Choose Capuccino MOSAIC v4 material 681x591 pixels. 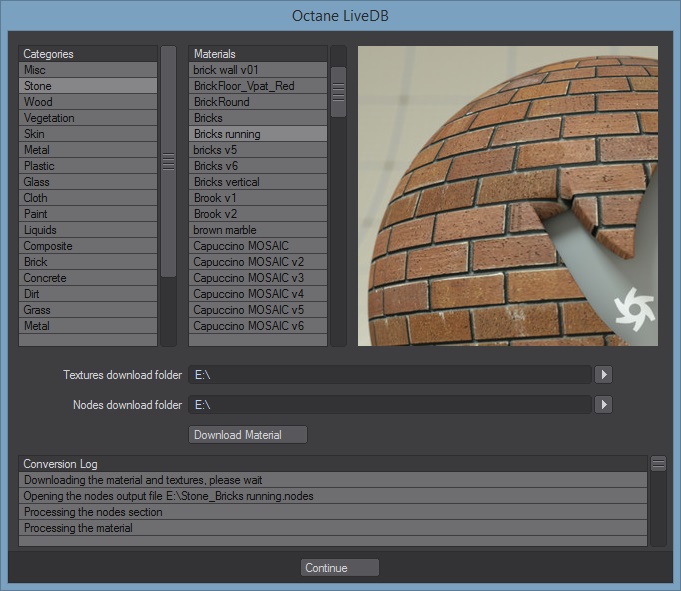click(x=258, y=294)
